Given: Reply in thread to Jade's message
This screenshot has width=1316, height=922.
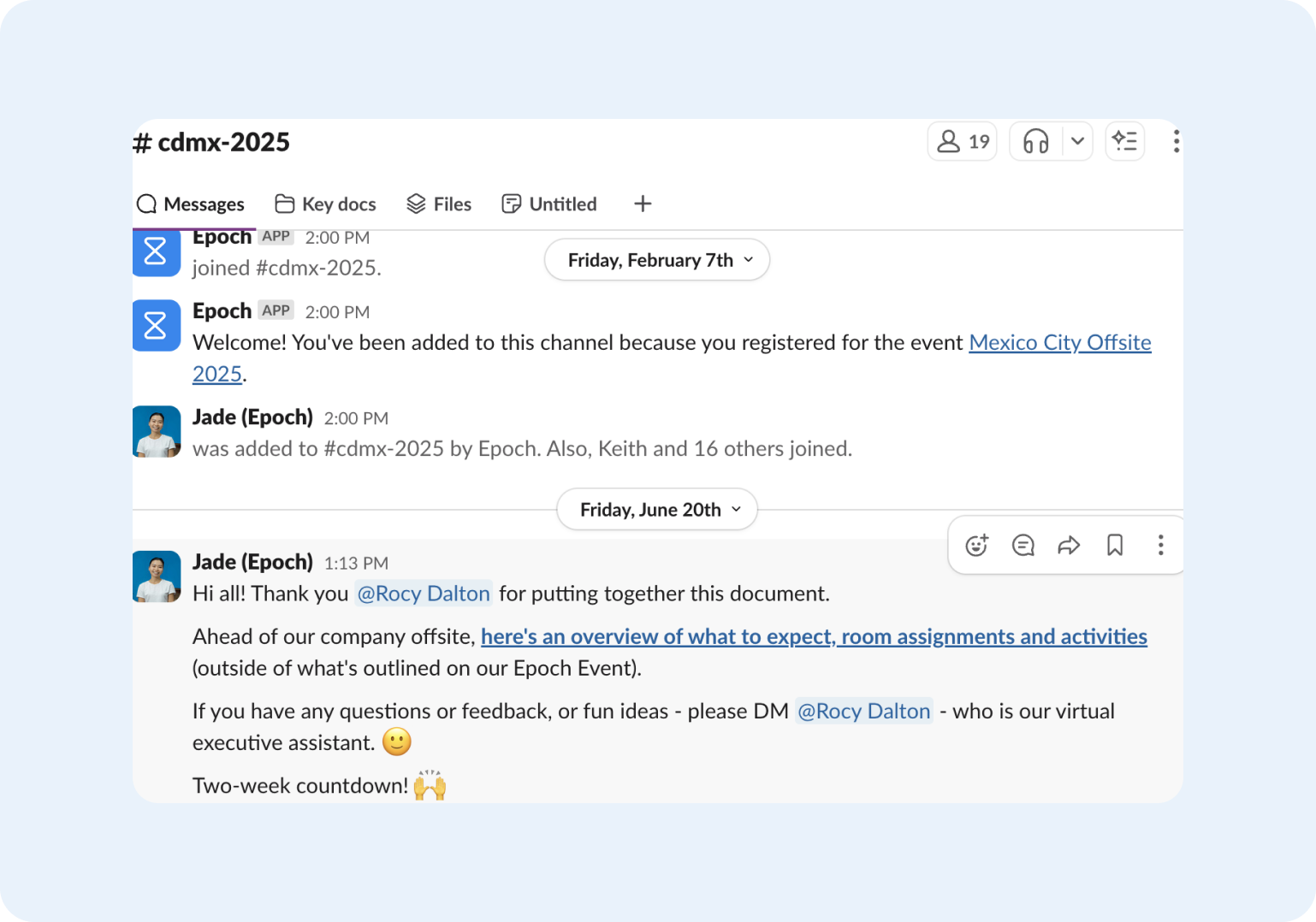Looking at the screenshot, I should [1023, 545].
